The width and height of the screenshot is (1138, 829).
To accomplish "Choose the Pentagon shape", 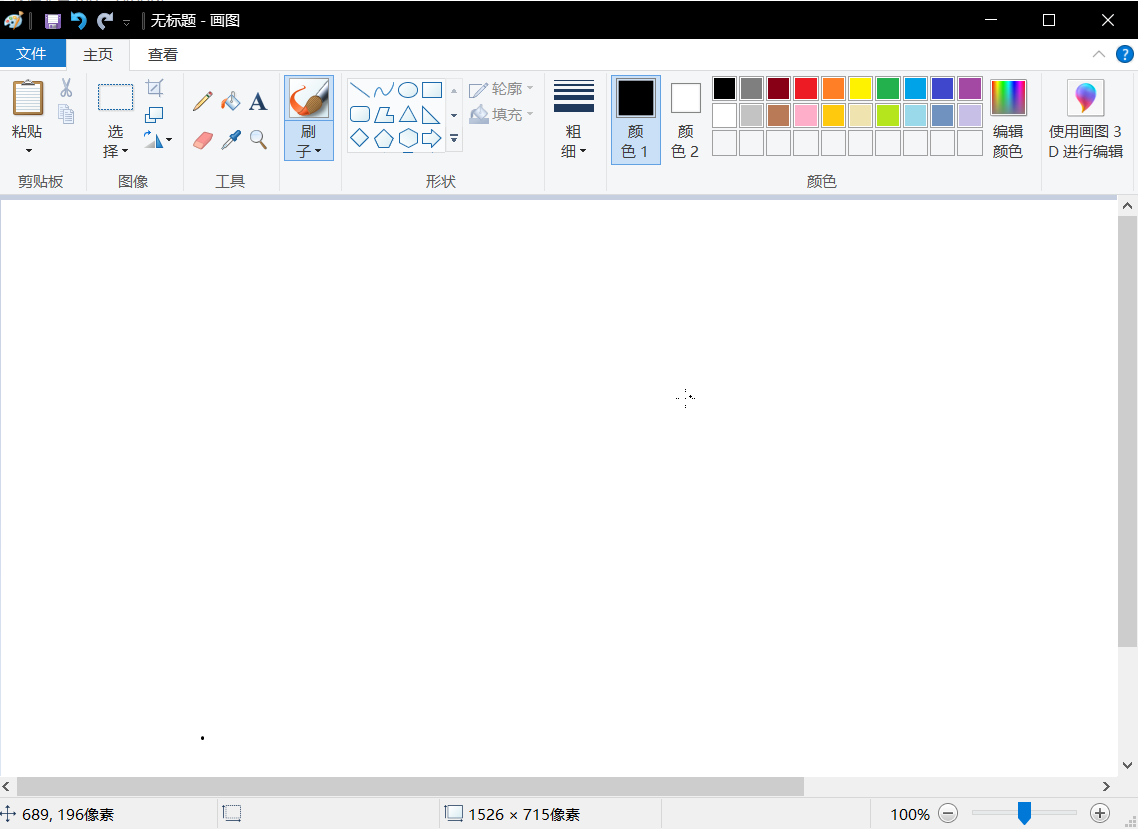I will coord(384,138).
